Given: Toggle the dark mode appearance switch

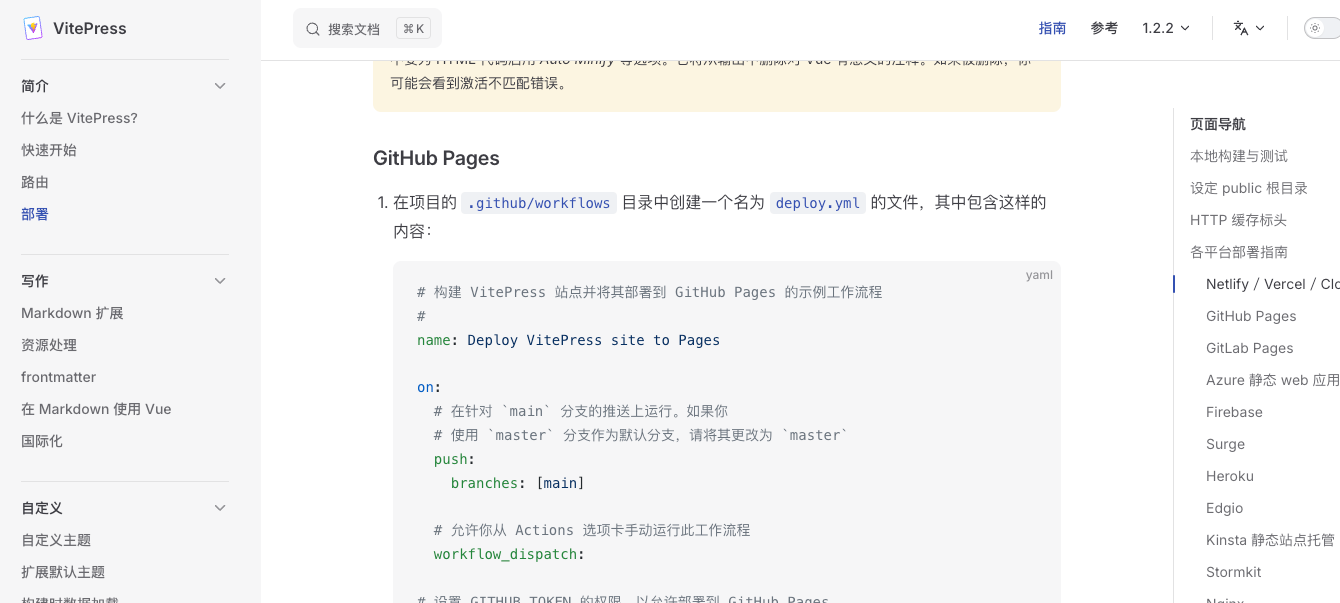Looking at the screenshot, I should coord(1322,28).
